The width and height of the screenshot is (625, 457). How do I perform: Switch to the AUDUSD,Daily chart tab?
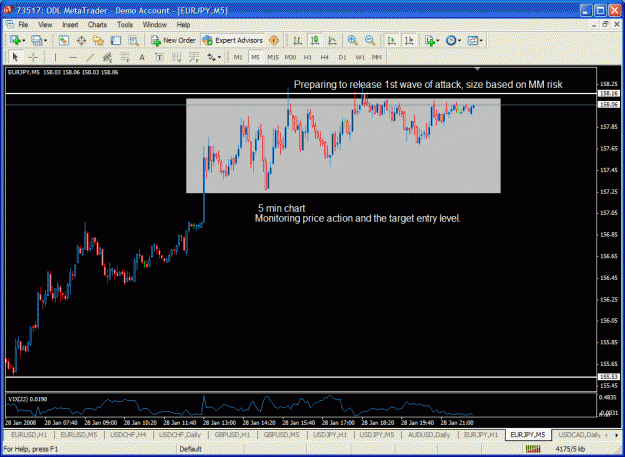[429, 435]
